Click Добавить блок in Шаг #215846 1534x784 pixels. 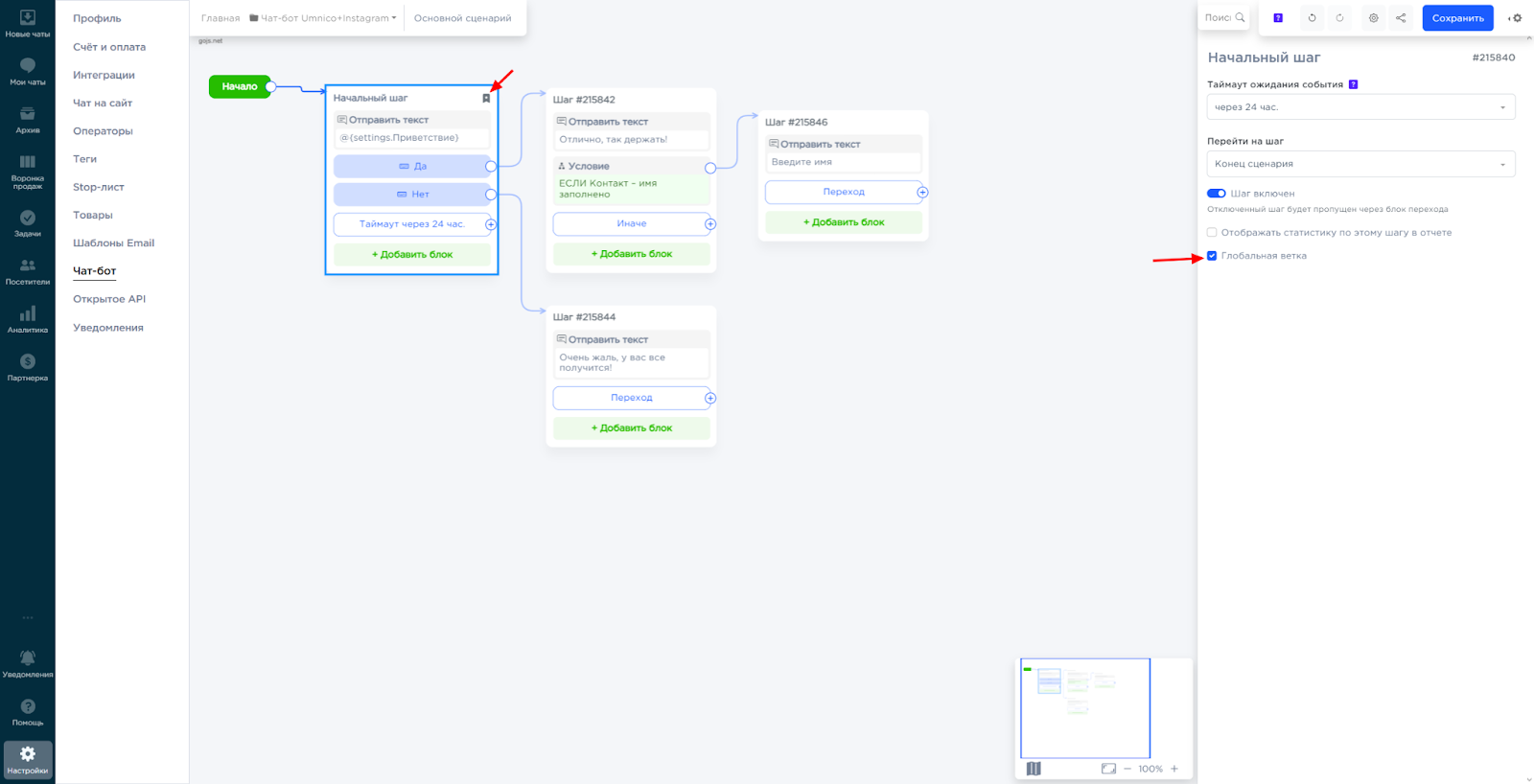pos(844,222)
